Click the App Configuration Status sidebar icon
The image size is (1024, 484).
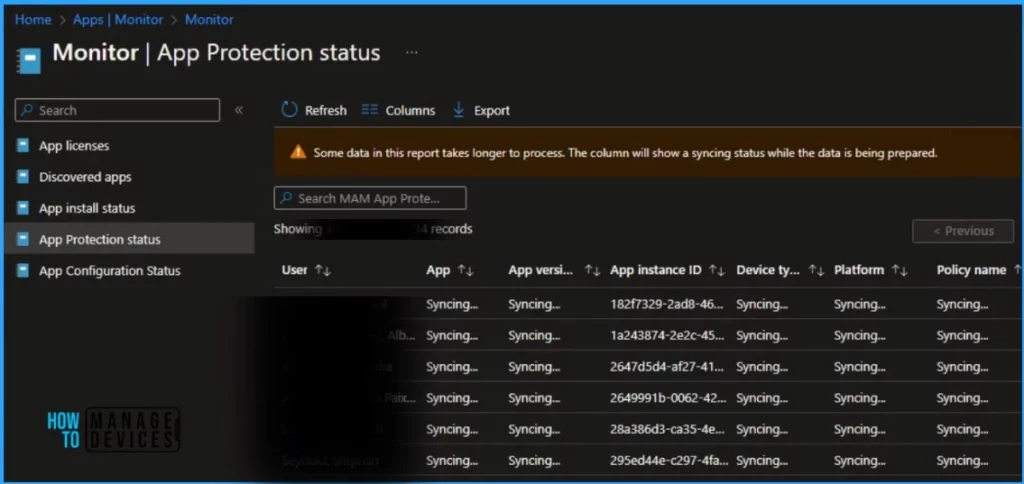point(23,270)
